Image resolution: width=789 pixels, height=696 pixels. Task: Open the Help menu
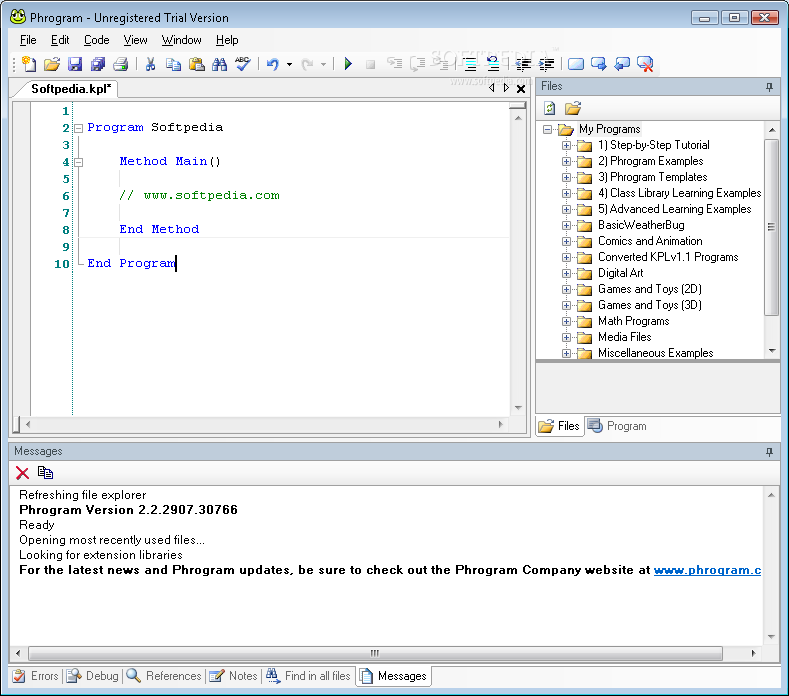point(227,40)
